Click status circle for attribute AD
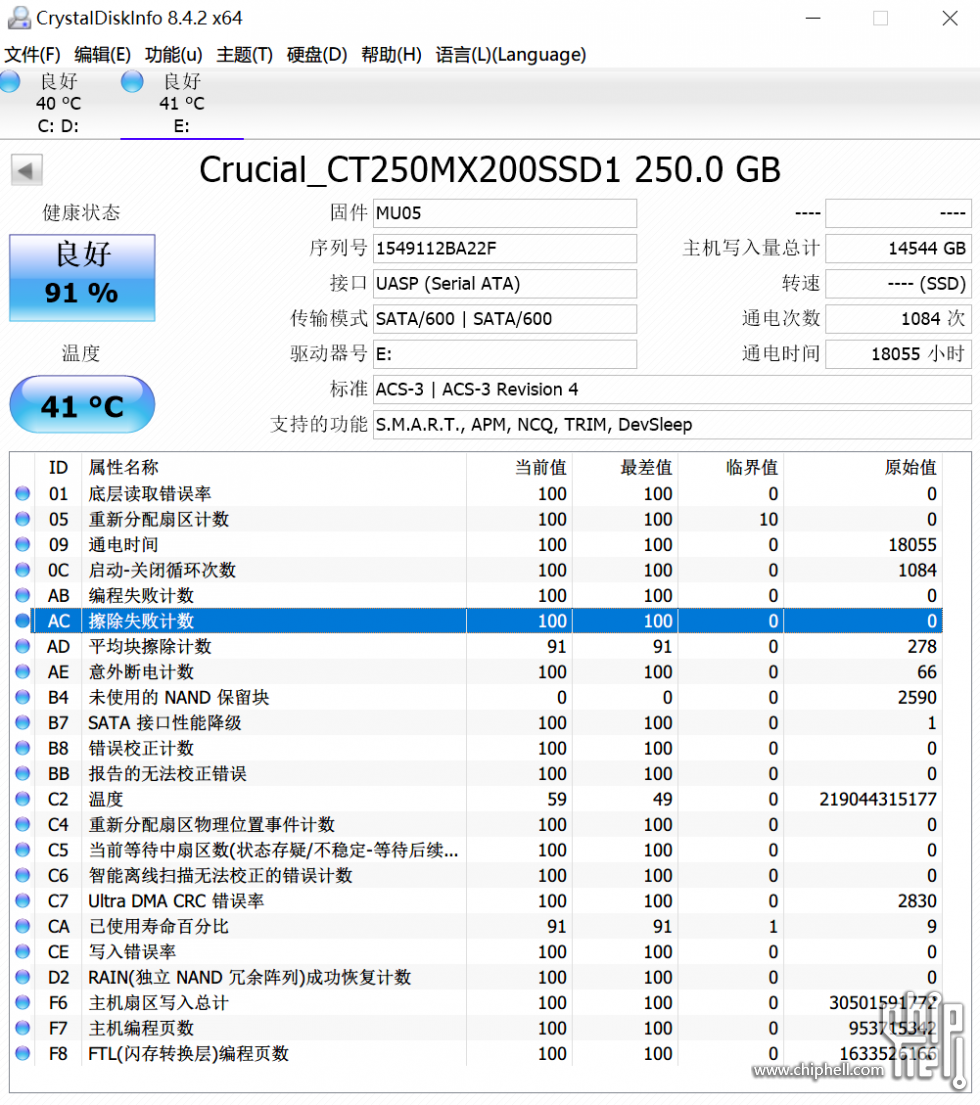The image size is (980, 1105). click(23, 646)
